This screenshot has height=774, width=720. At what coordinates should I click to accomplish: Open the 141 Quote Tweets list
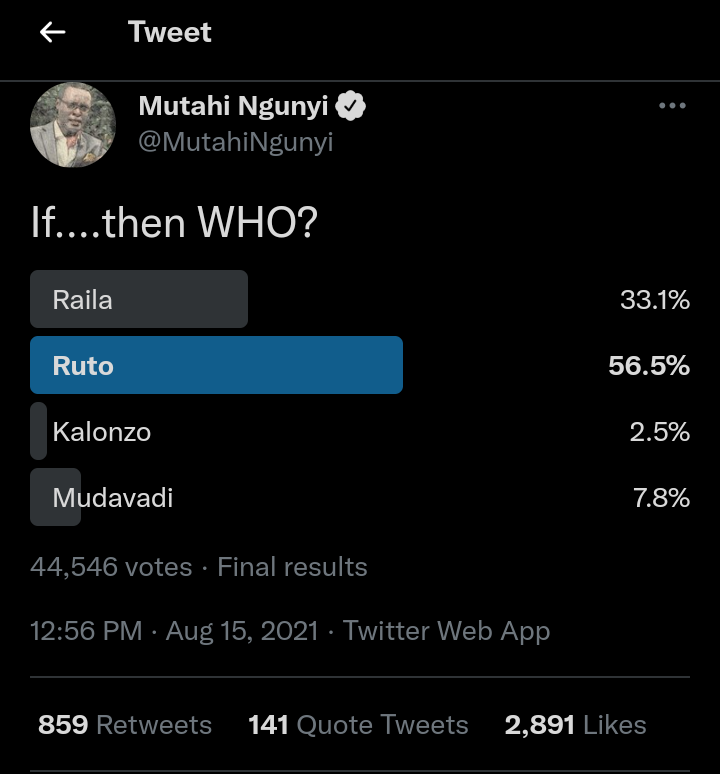click(358, 725)
